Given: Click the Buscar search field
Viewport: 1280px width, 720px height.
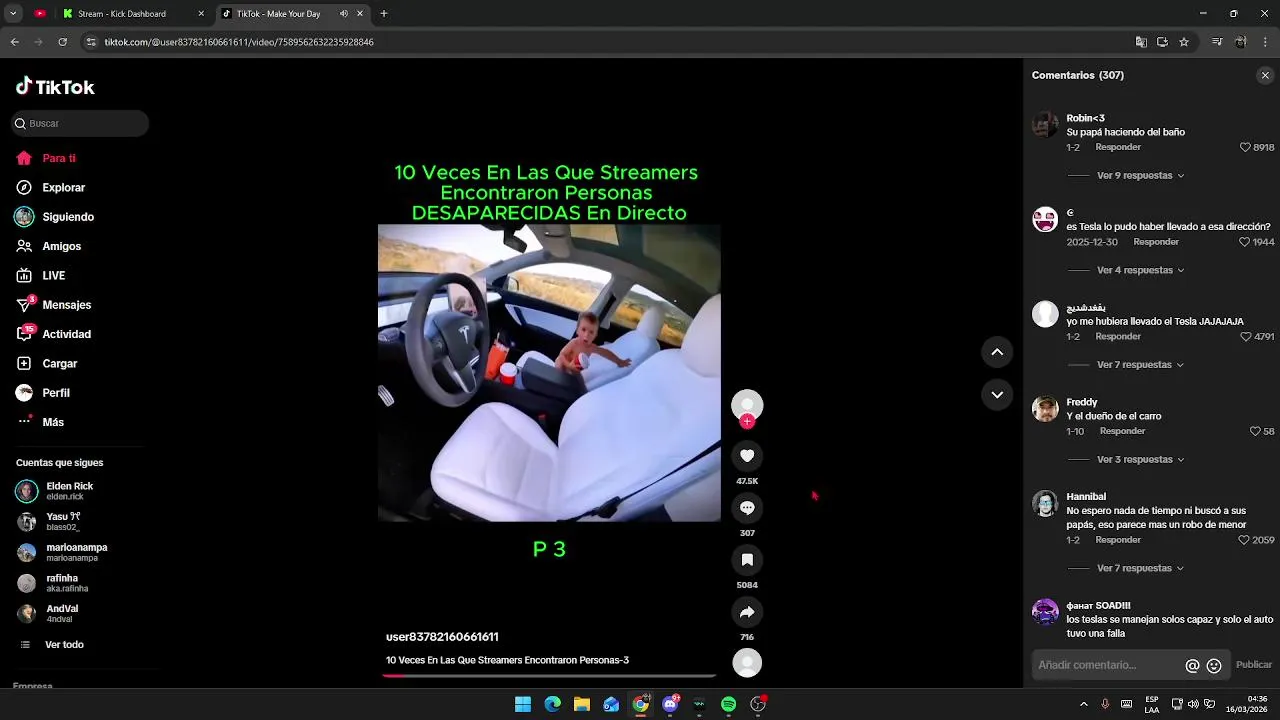Looking at the screenshot, I should tap(80, 123).
